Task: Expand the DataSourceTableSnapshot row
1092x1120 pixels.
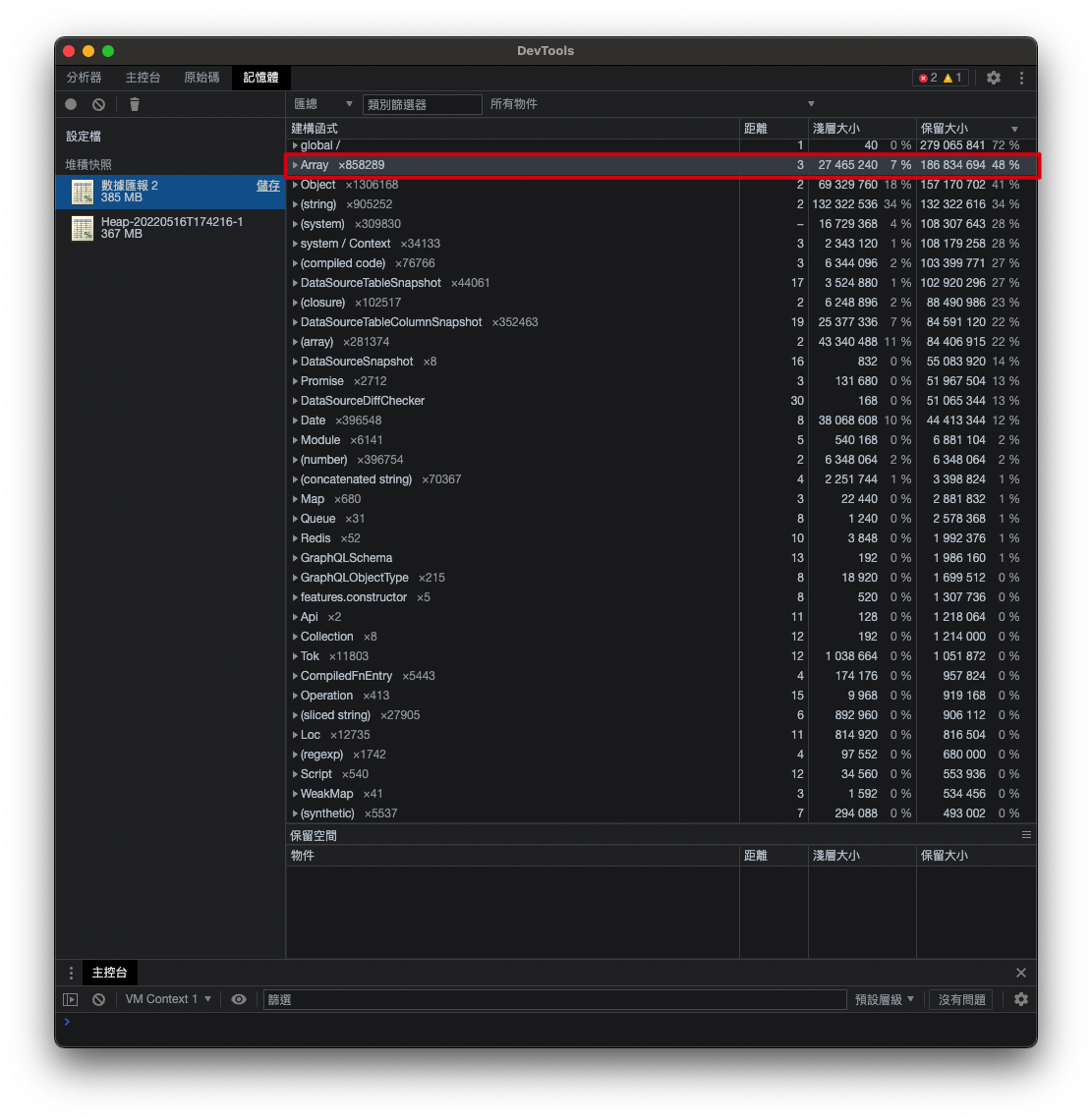Action: pyautogui.click(x=295, y=283)
